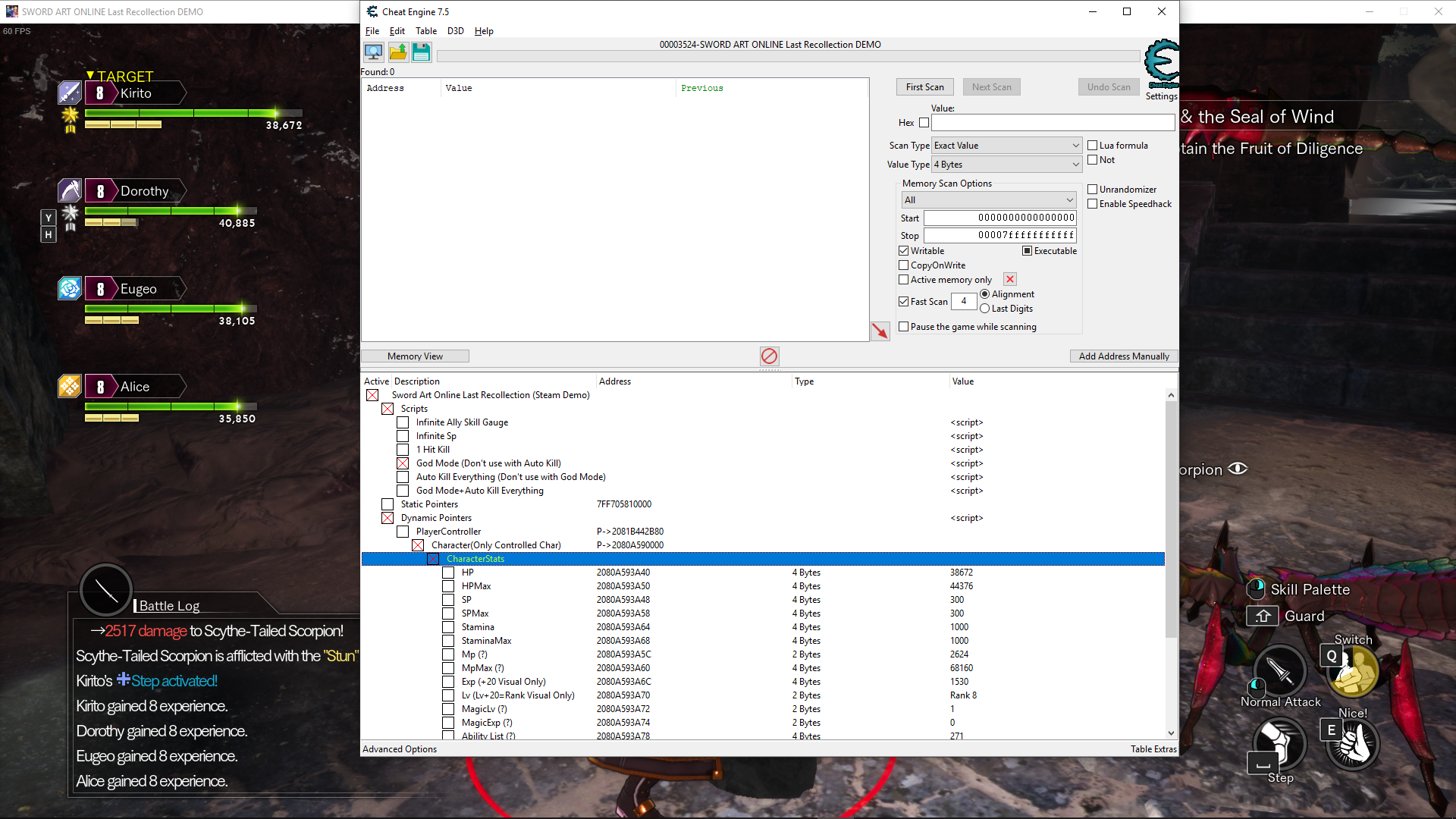
Task: Click the red arrow add-to-list icon
Action: tap(880, 331)
